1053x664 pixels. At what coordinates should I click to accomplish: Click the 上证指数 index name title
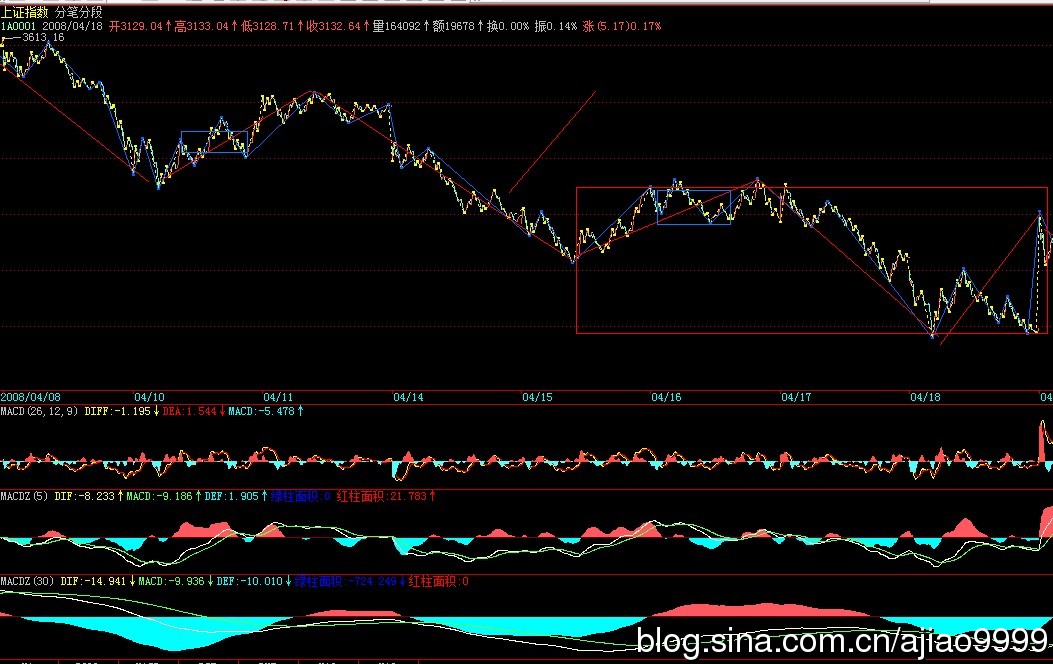(26, 12)
